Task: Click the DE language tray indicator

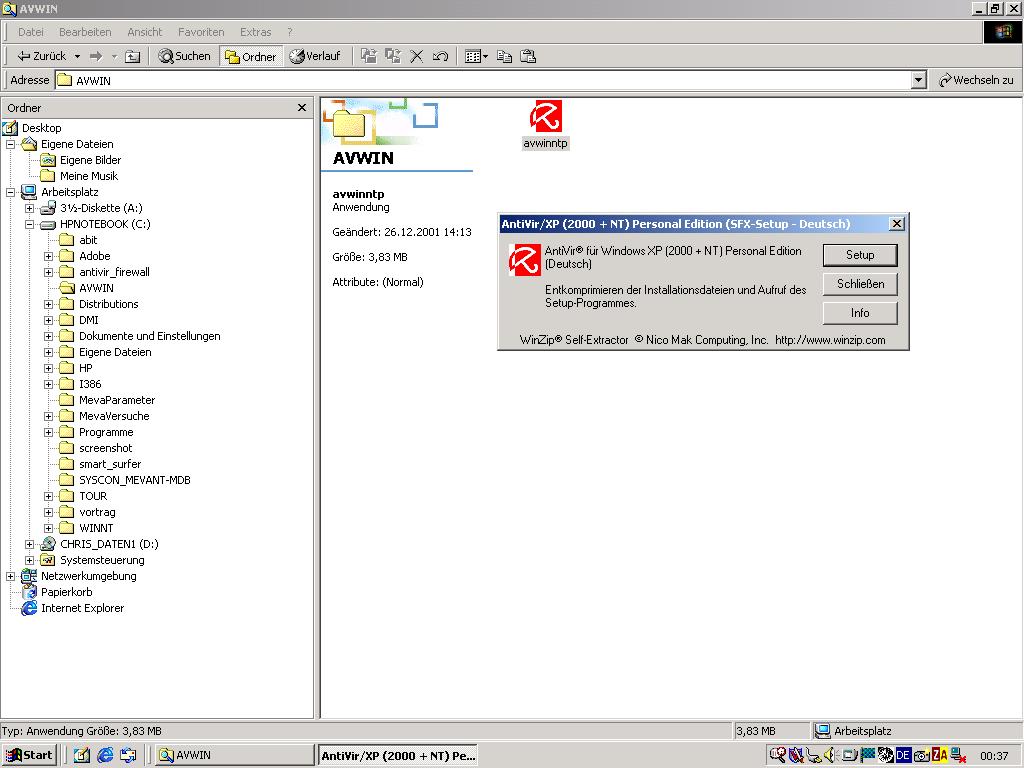Action: point(903,756)
